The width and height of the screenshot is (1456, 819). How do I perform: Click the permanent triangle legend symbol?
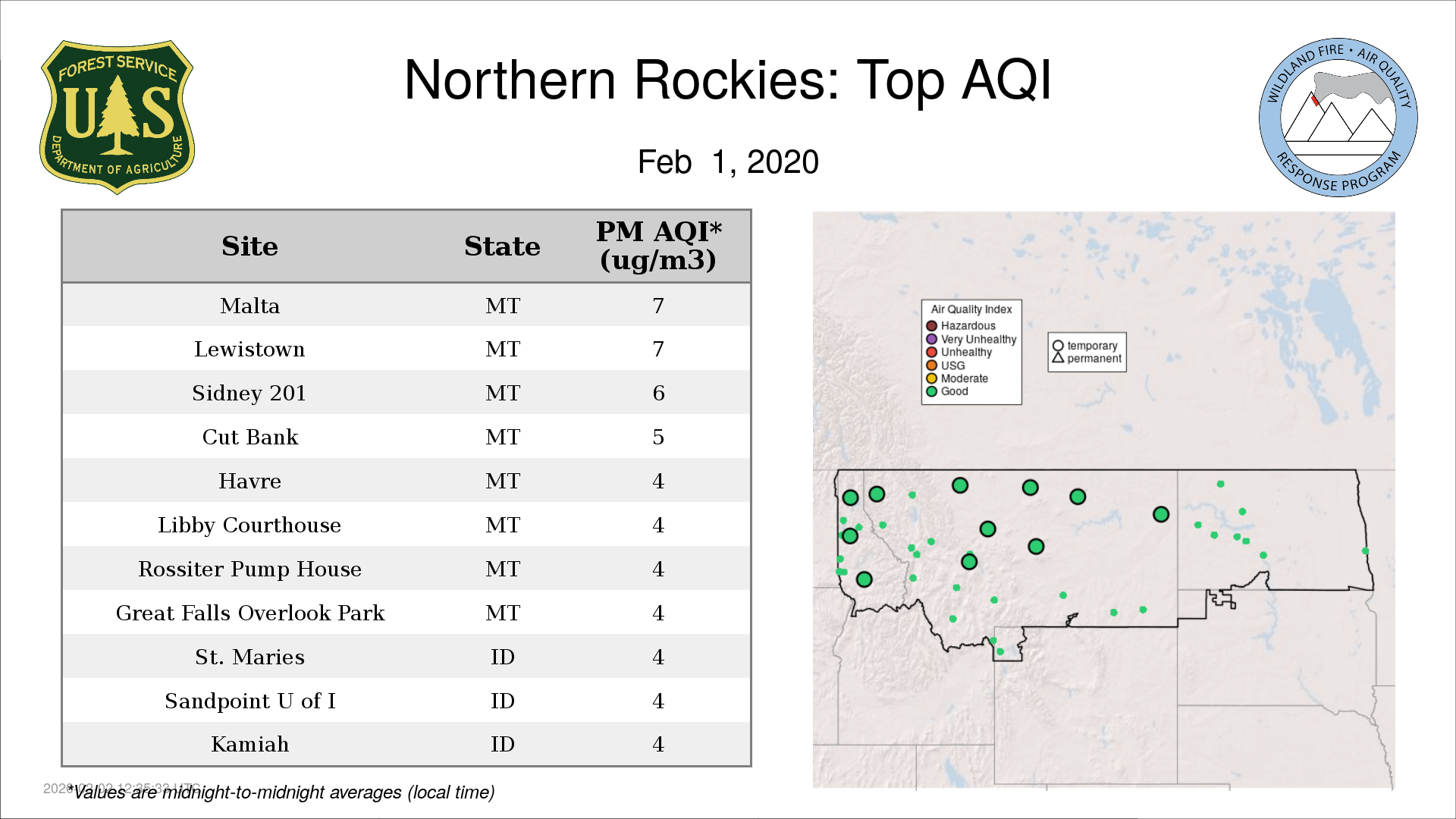tap(1058, 357)
